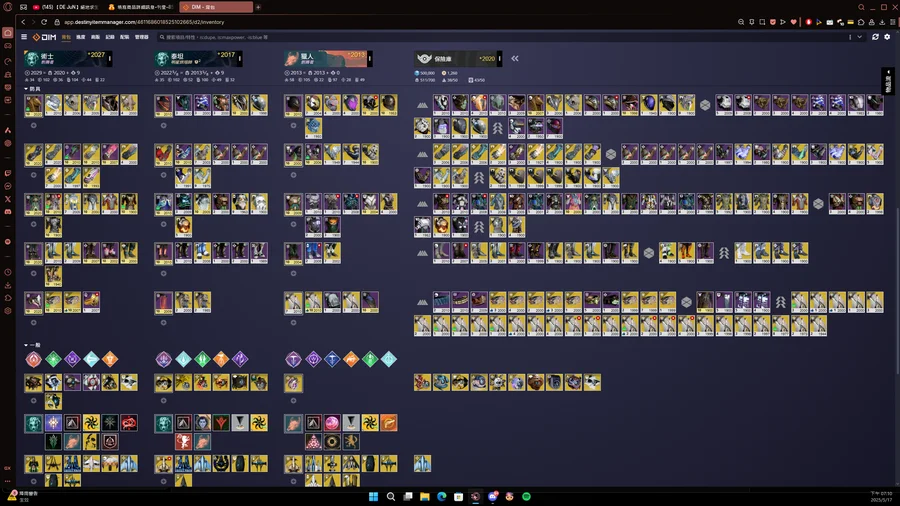Open the history clock in Opera sidebar
The height and width of the screenshot is (506, 900).
coord(7,273)
